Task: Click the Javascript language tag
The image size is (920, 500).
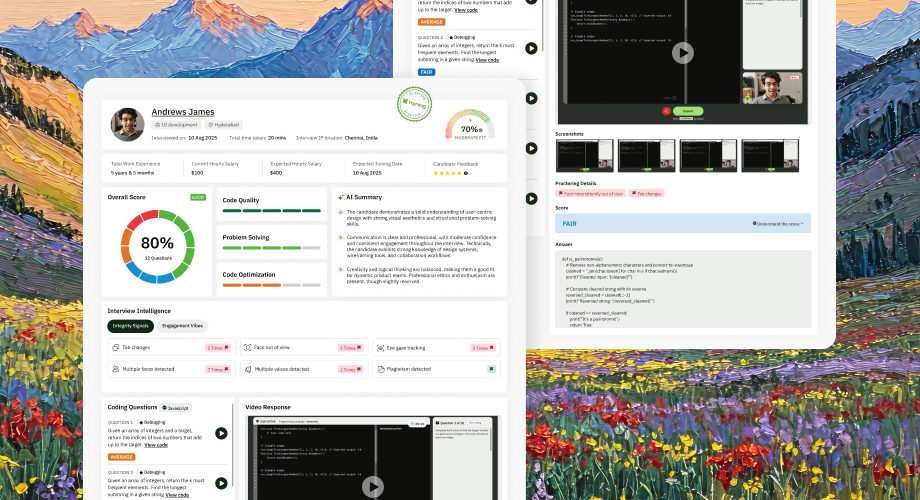Action: 175,407
